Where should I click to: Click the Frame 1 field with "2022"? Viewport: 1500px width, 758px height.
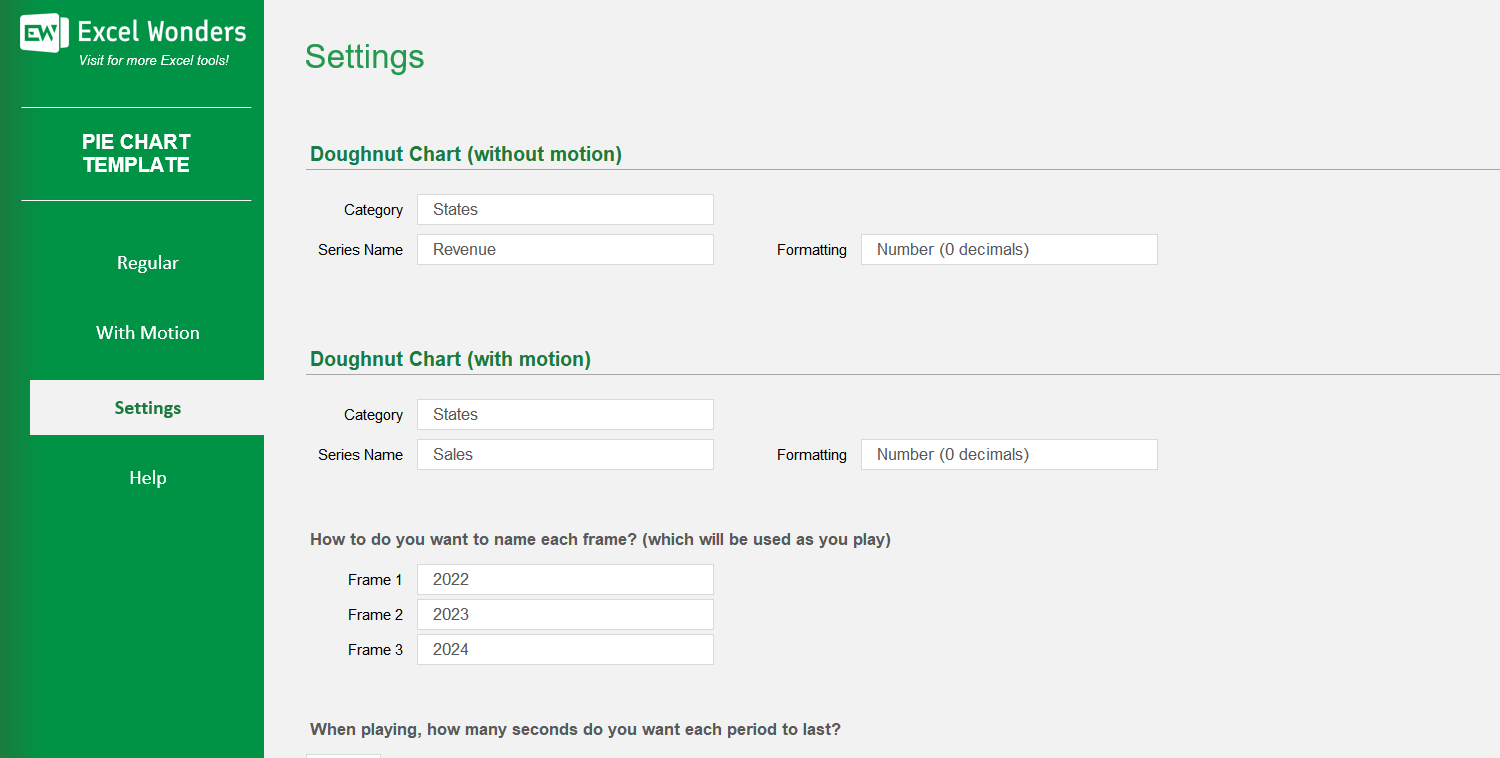[565, 579]
